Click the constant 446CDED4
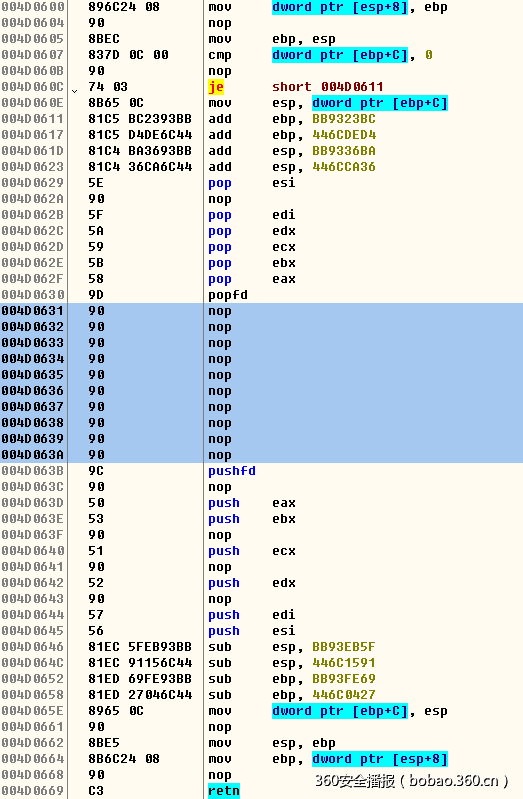Image resolution: width=523 pixels, height=799 pixels. (344, 135)
